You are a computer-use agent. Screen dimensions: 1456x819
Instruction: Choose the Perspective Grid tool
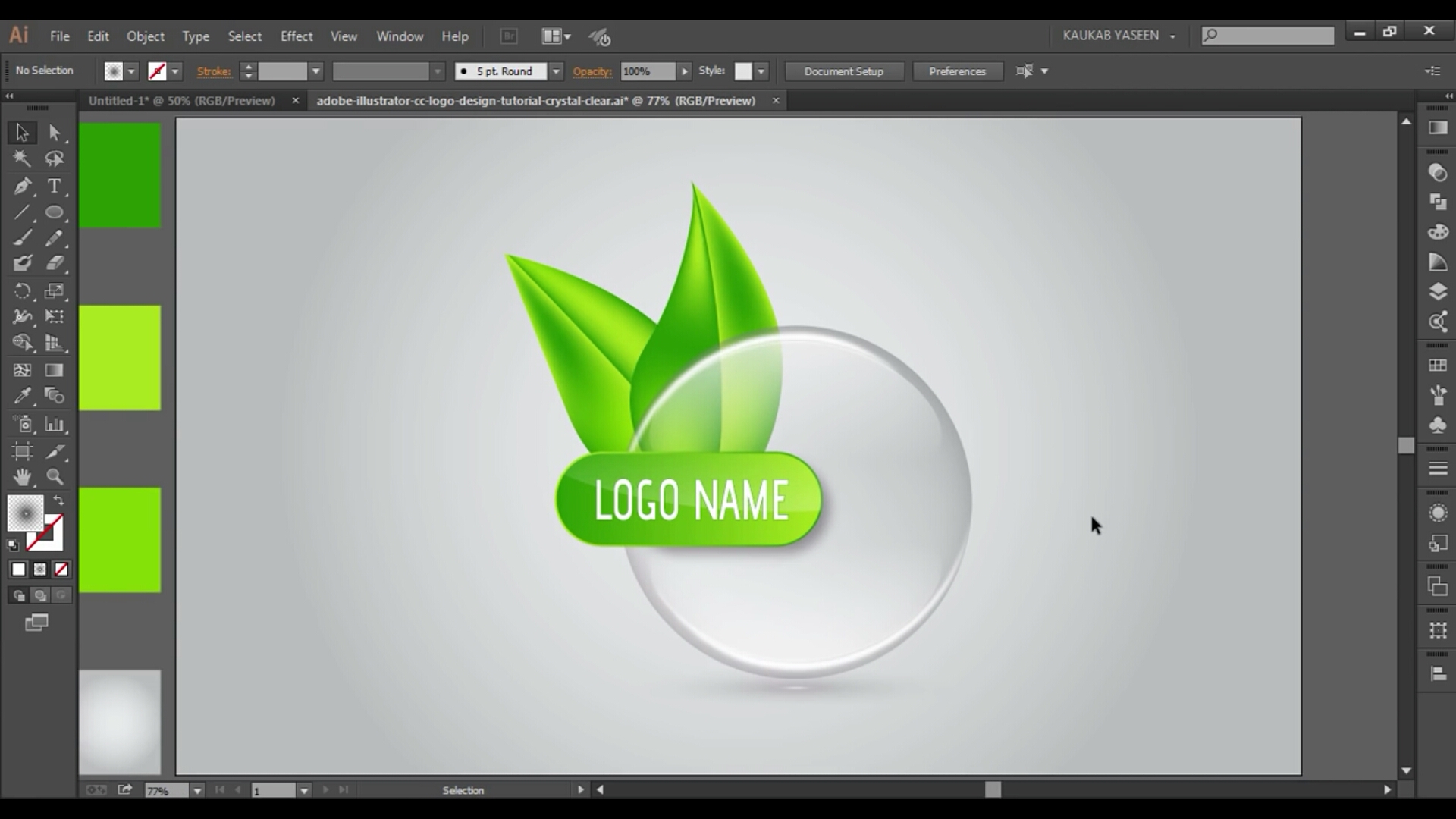pyautogui.click(x=55, y=343)
